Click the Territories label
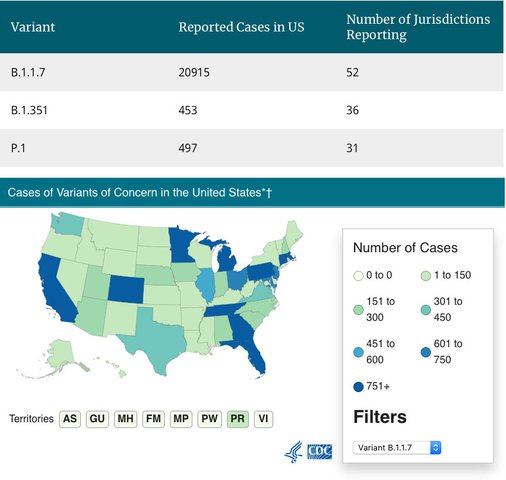Image resolution: width=506 pixels, height=480 pixels. pos(31,419)
